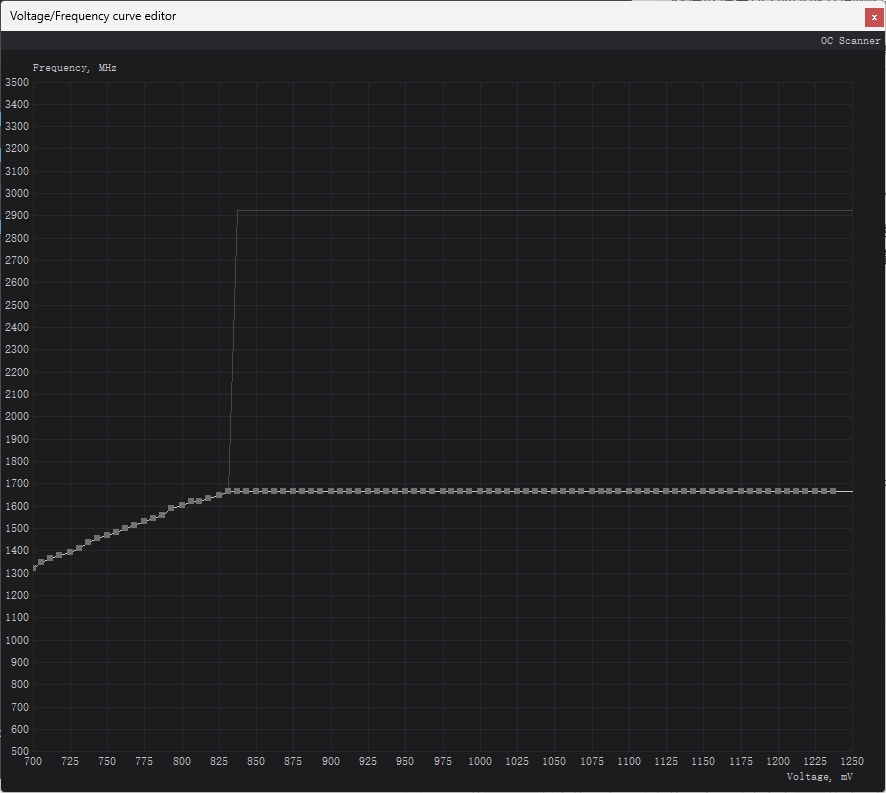Screen dimensions: 886x793
Task: Close the Voltage/Frequency curve editor window
Action: pos(873,17)
